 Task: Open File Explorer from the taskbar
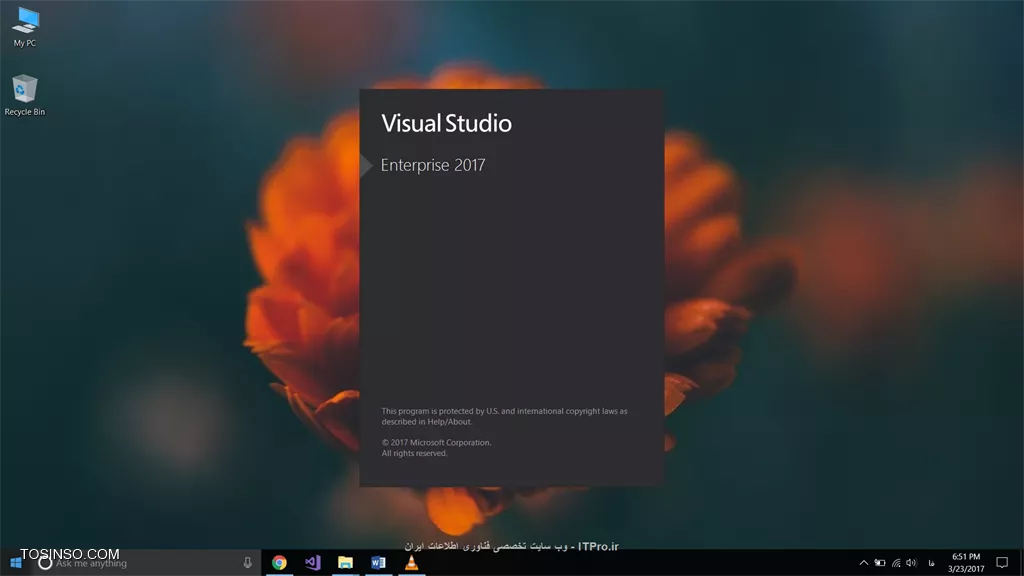tap(345, 563)
